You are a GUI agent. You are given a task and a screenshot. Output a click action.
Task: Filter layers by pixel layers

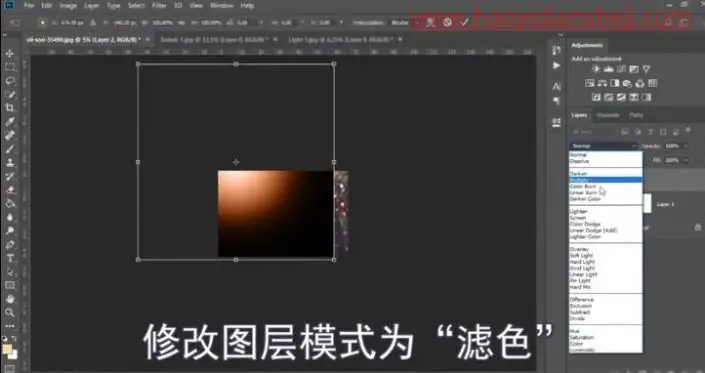coord(625,132)
